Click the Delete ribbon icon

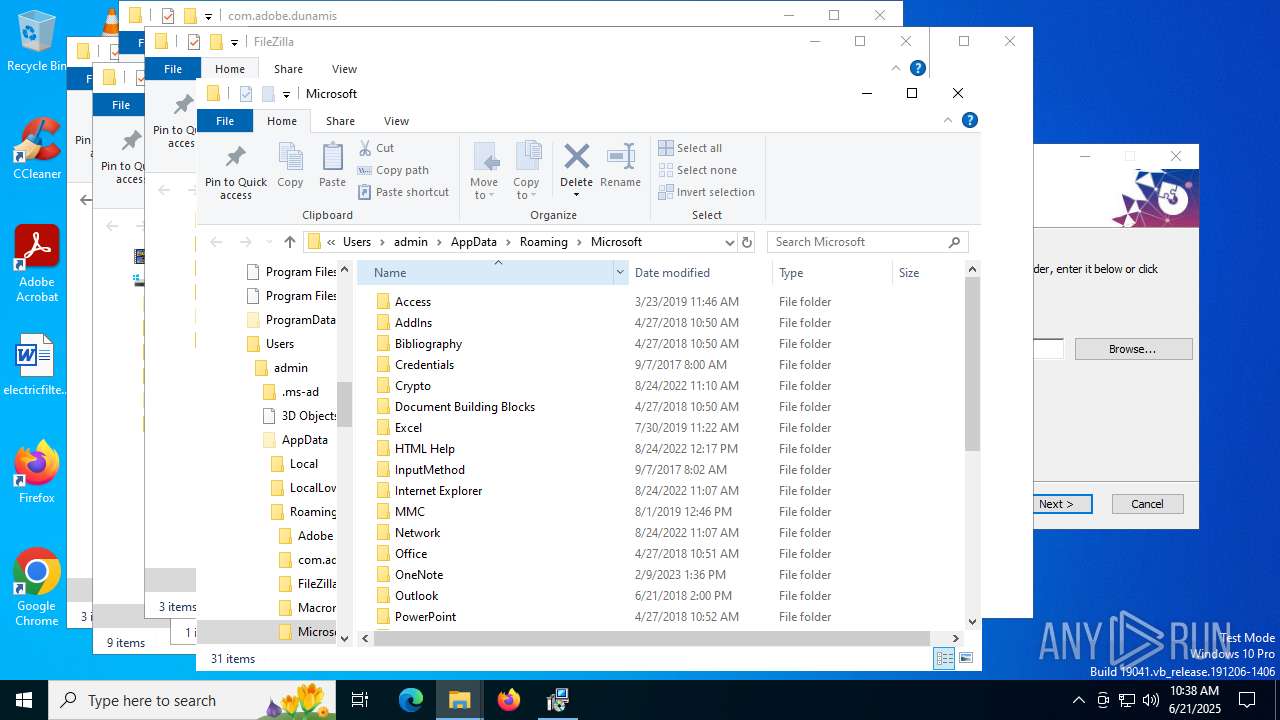pos(576,168)
